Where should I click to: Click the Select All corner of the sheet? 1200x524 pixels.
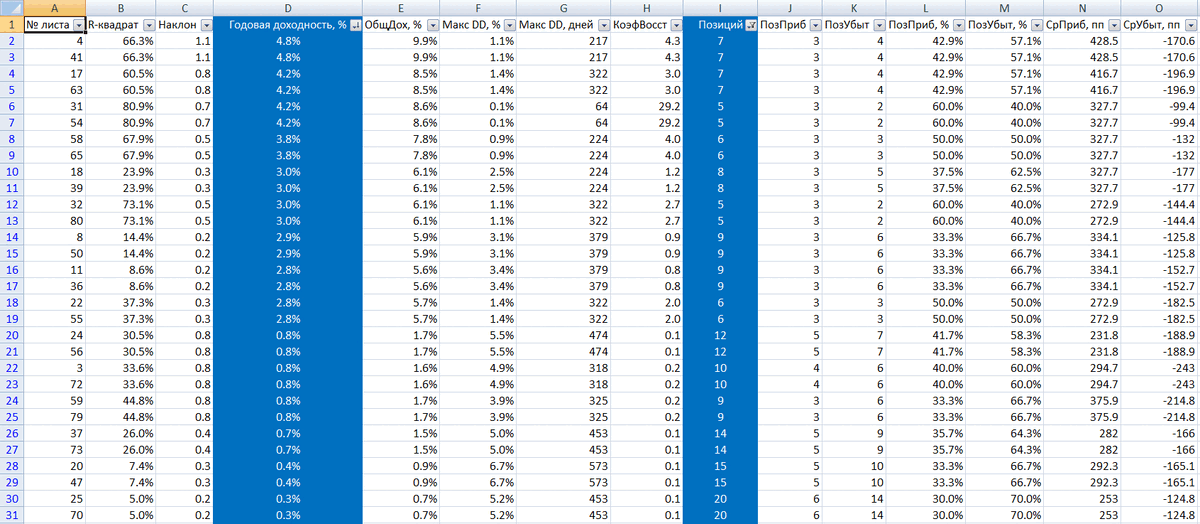pos(10,7)
